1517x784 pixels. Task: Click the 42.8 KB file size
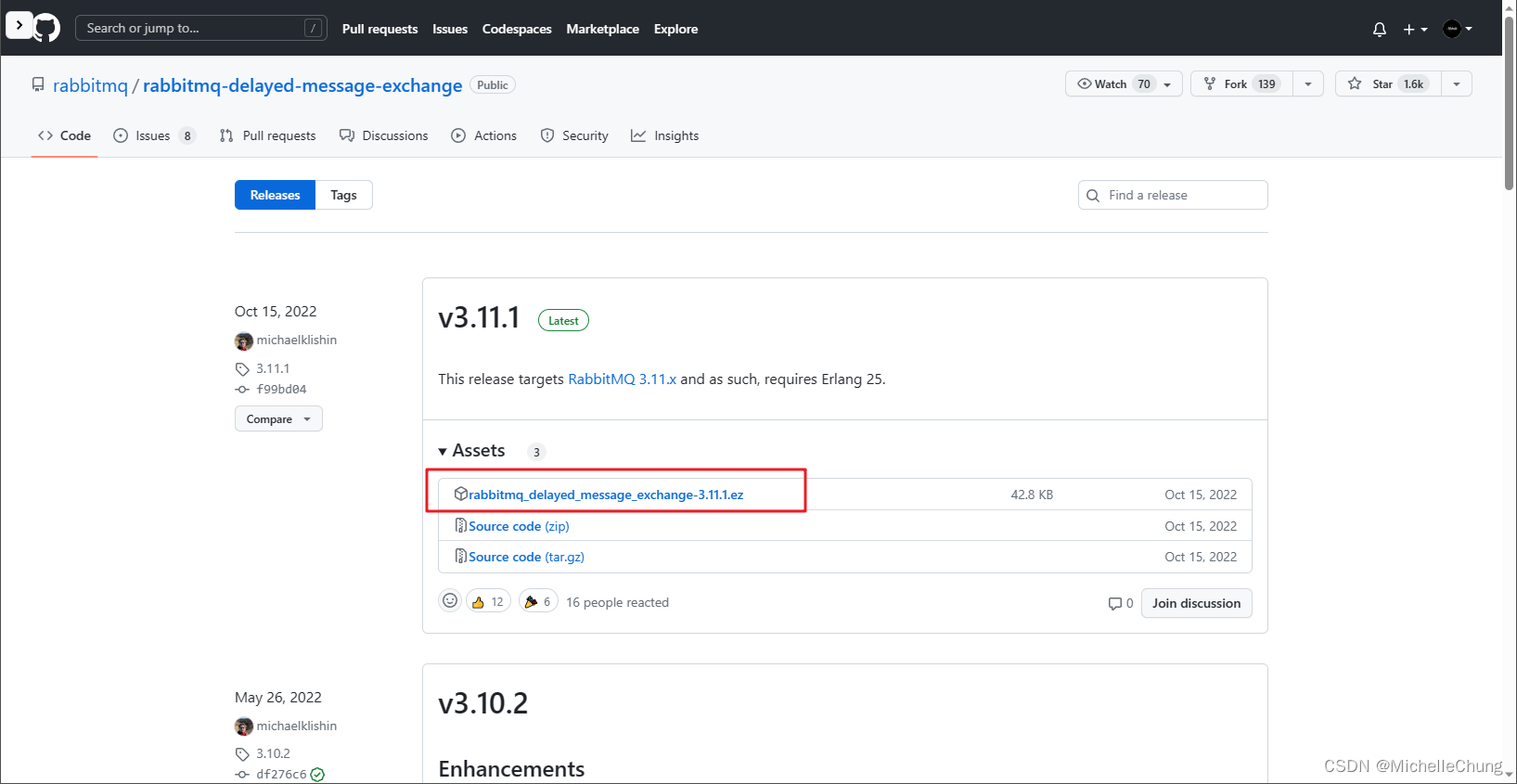(x=1032, y=495)
